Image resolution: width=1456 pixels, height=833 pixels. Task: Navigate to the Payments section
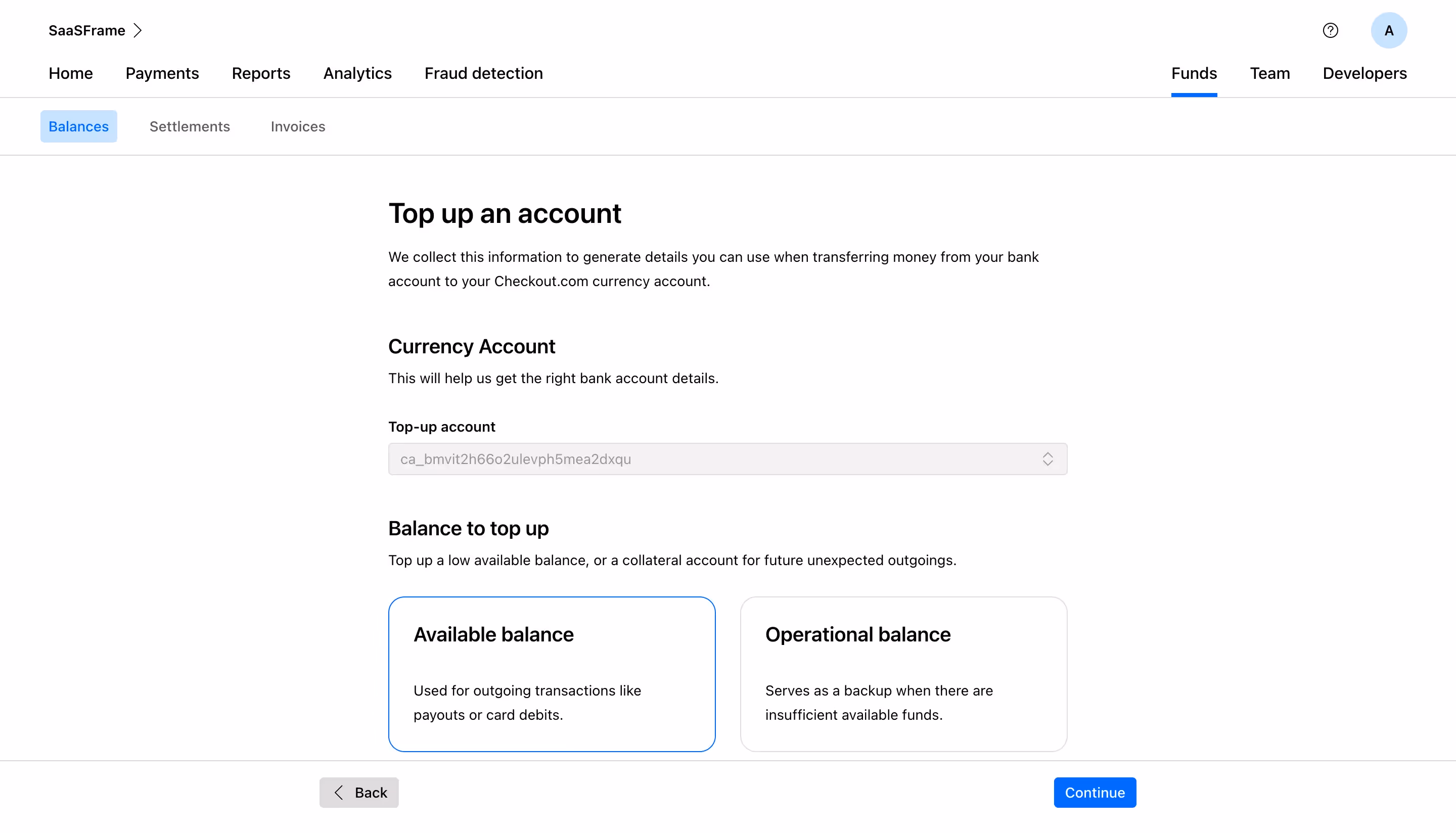tap(162, 73)
